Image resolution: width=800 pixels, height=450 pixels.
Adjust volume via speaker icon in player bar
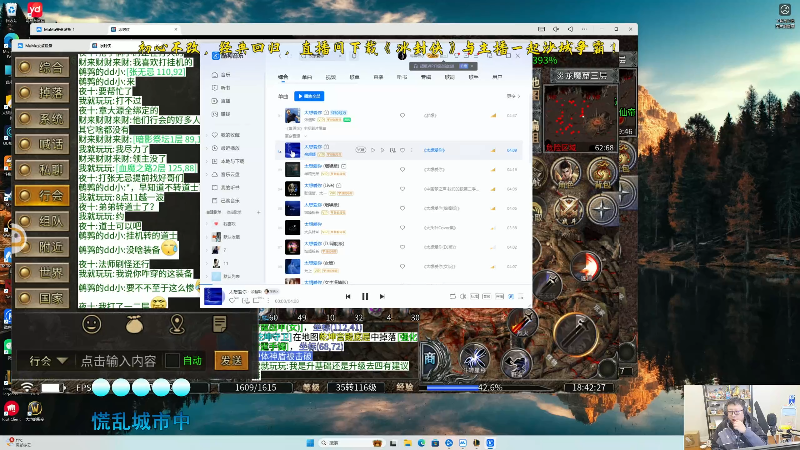coord(463,296)
